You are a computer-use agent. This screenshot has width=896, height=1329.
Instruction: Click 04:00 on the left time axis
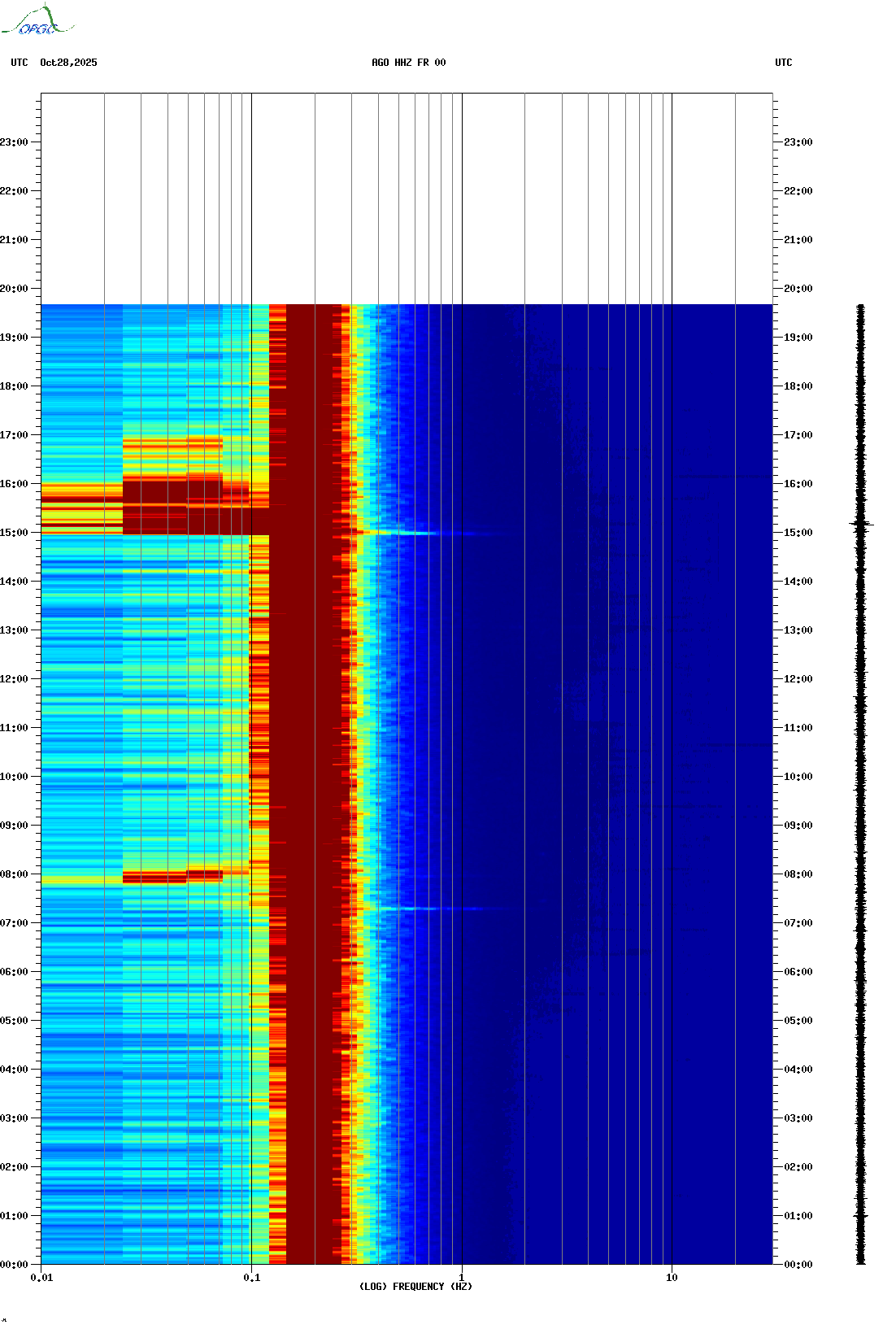pyautogui.click(x=14, y=1070)
